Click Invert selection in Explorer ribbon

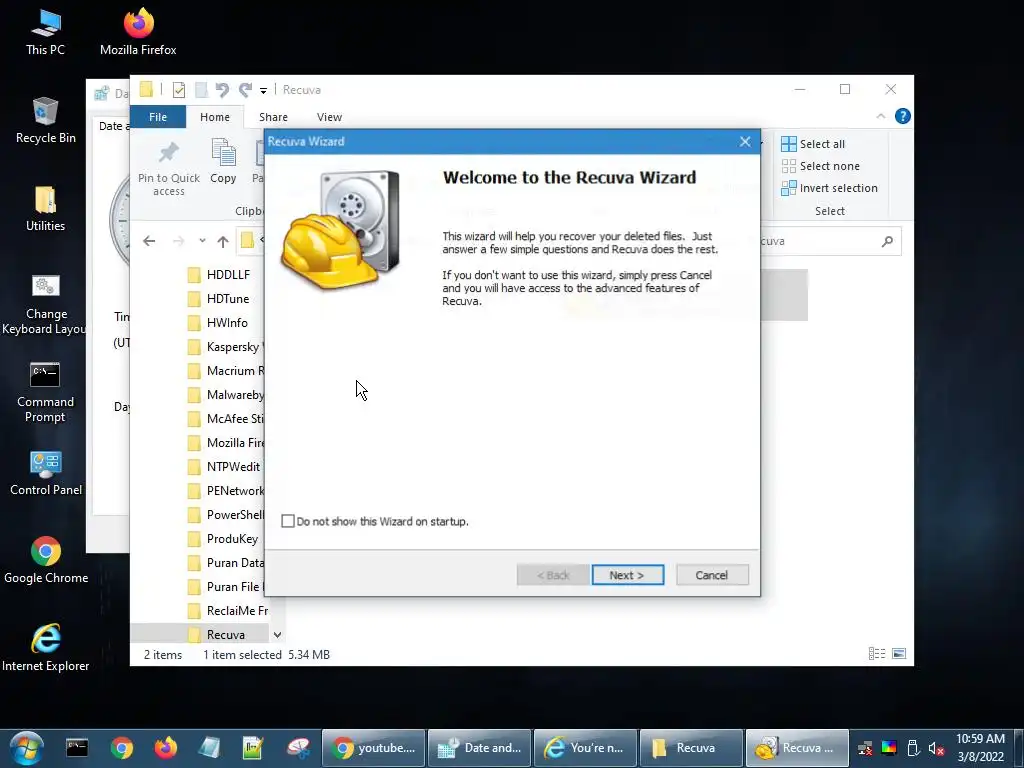[x=829, y=188]
